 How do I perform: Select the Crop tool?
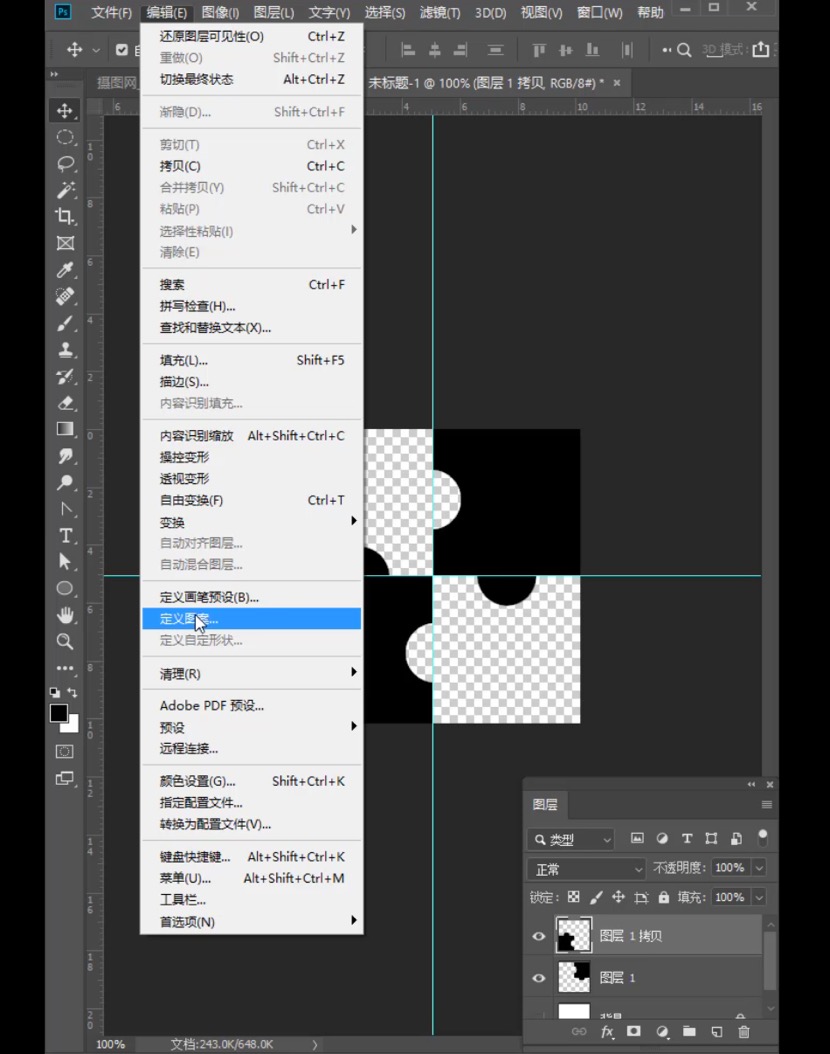(66, 217)
